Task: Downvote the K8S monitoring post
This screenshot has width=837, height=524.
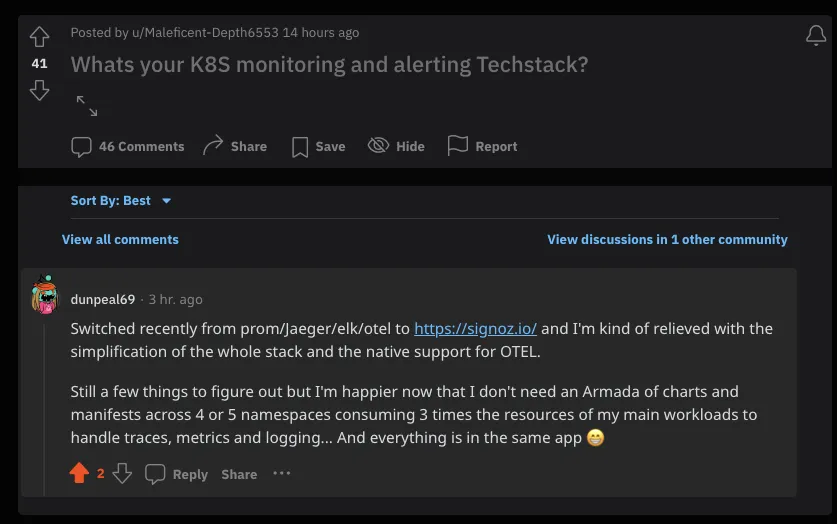Action: tap(40, 90)
